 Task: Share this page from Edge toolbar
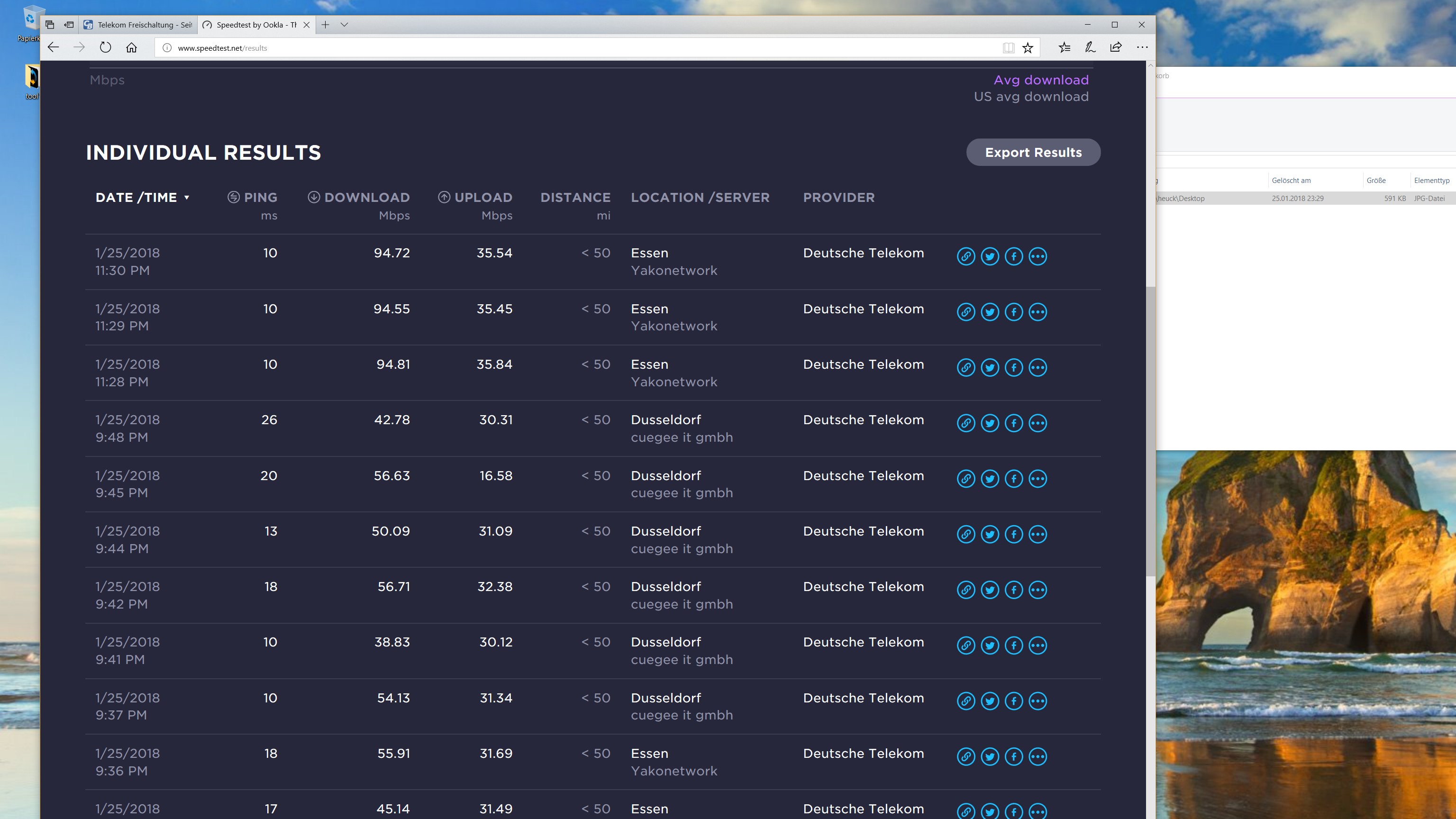pyautogui.click(x=1116, y=47)
